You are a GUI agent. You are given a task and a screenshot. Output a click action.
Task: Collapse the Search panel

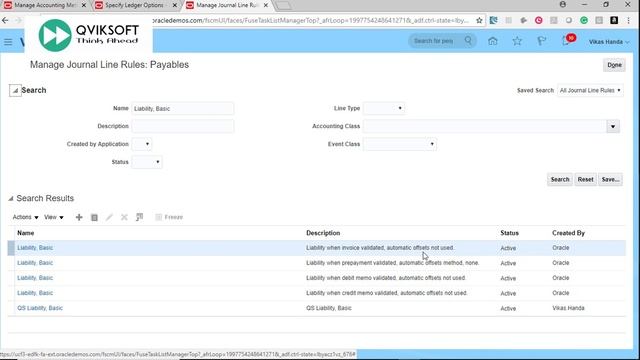pyautogui.click(x=15, y=90)
